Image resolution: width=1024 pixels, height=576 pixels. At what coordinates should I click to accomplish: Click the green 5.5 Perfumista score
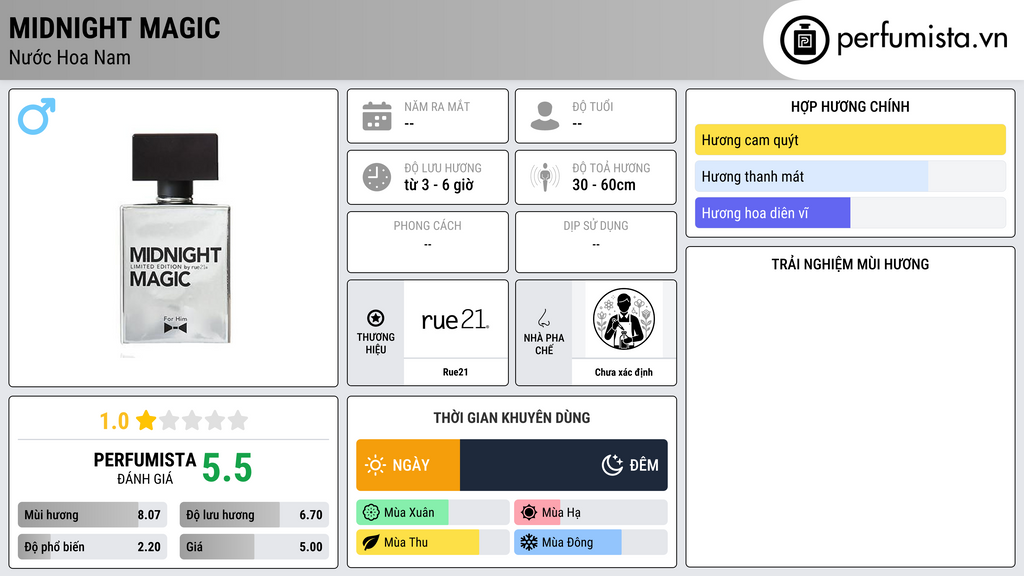click(227, 468)
